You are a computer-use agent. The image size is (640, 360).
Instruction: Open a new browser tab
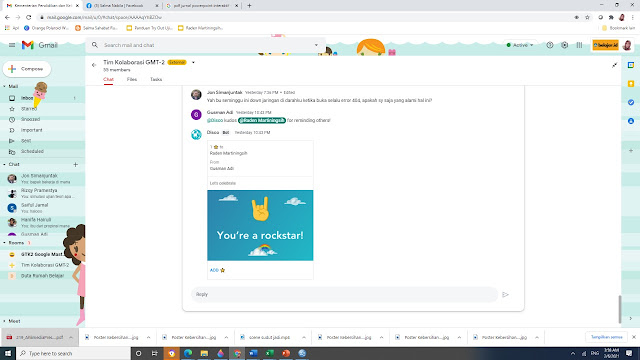coord(249,6)
